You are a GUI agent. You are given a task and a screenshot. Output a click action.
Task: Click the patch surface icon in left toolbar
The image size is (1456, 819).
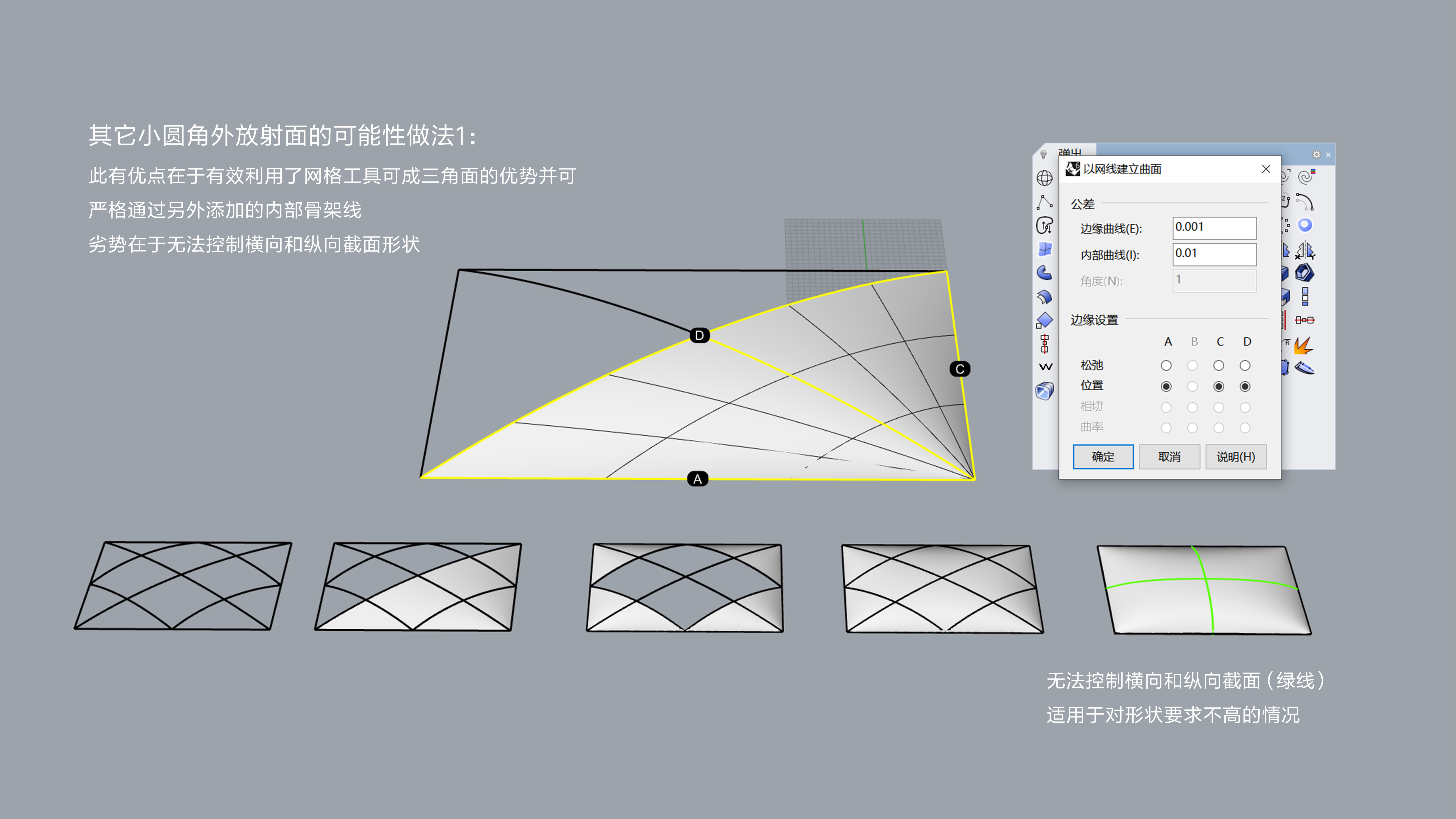point(1045,249)
